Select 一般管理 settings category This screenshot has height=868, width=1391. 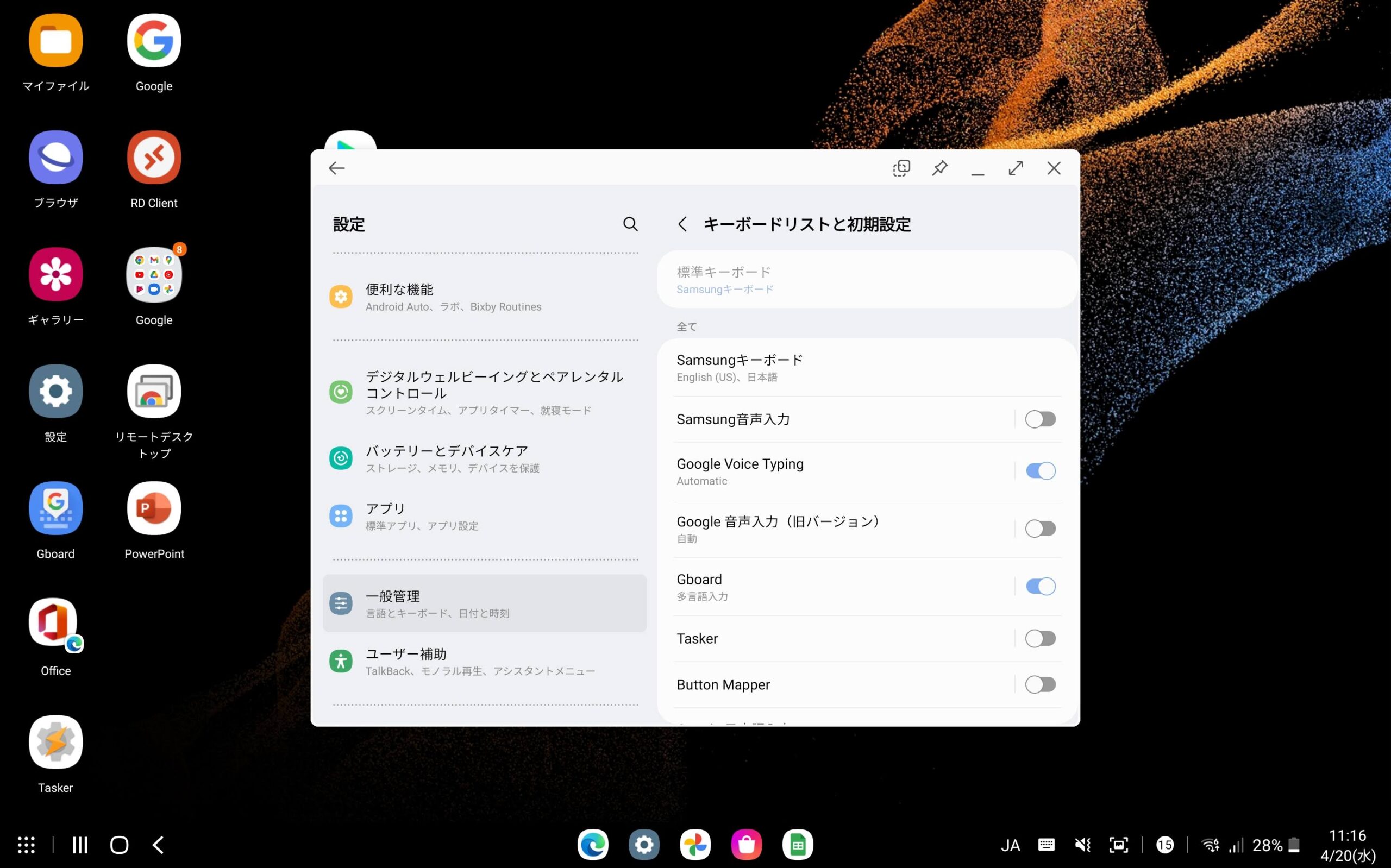click(x=485, y=603)
